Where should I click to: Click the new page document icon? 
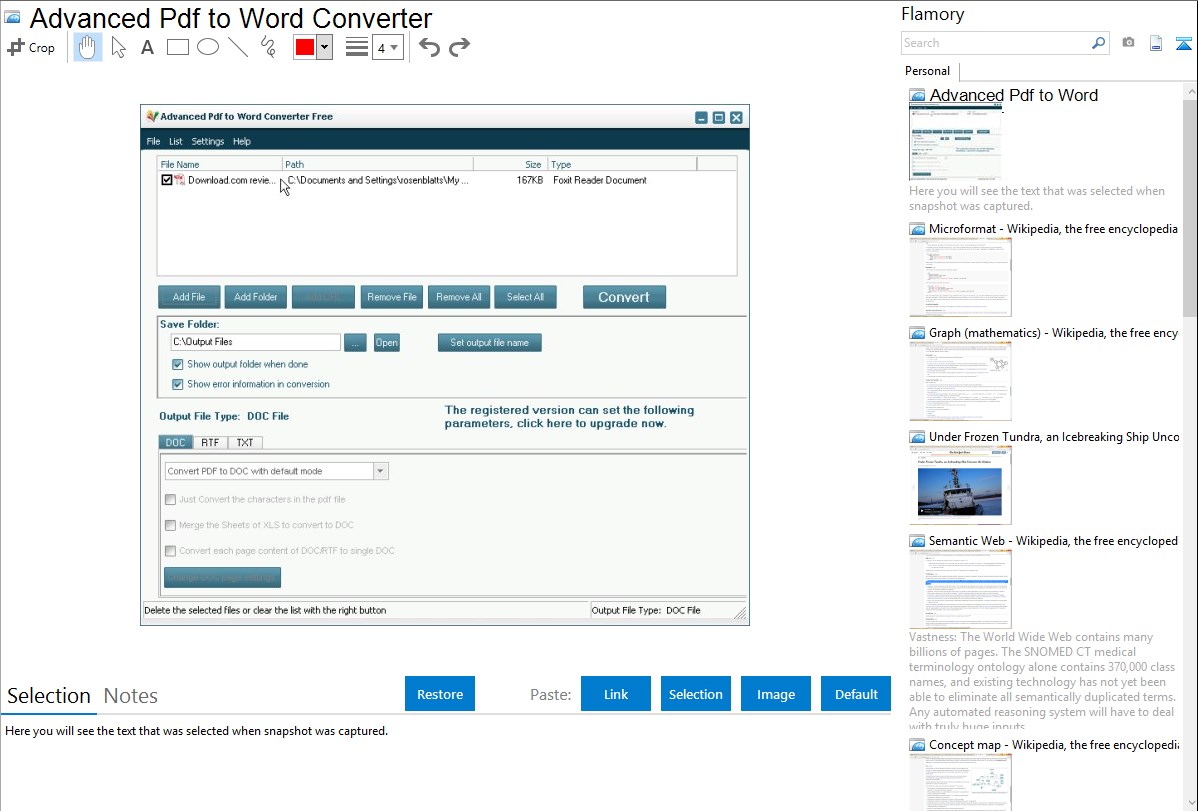(1156, 43)
